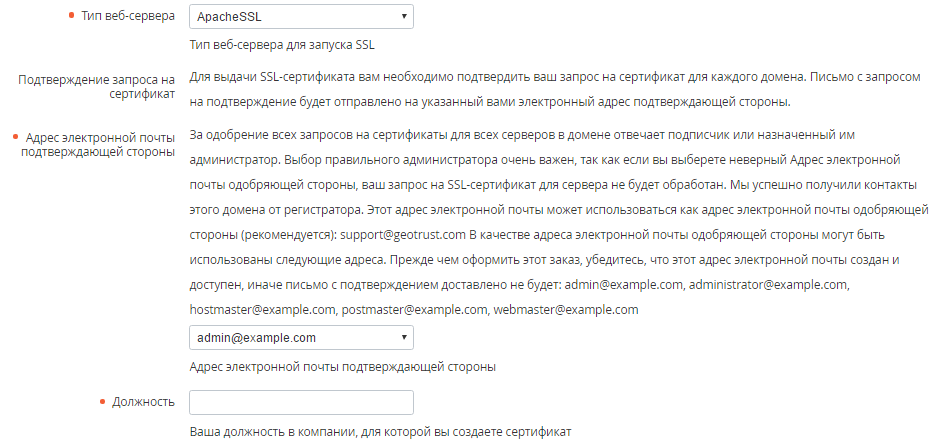Click administrator@example.com in the paragraph
Screen dimensions: 932x446
[769, 285]
